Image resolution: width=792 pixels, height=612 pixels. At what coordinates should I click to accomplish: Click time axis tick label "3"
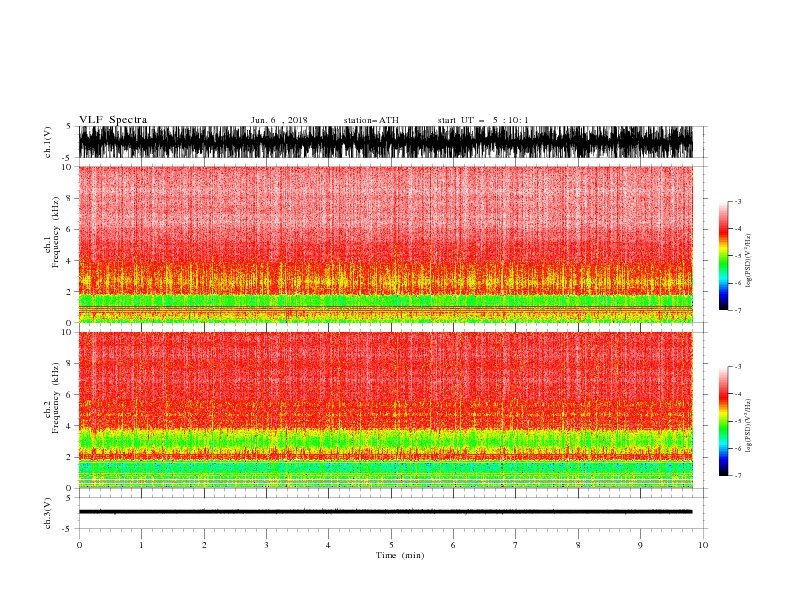(x=266, y=545)
